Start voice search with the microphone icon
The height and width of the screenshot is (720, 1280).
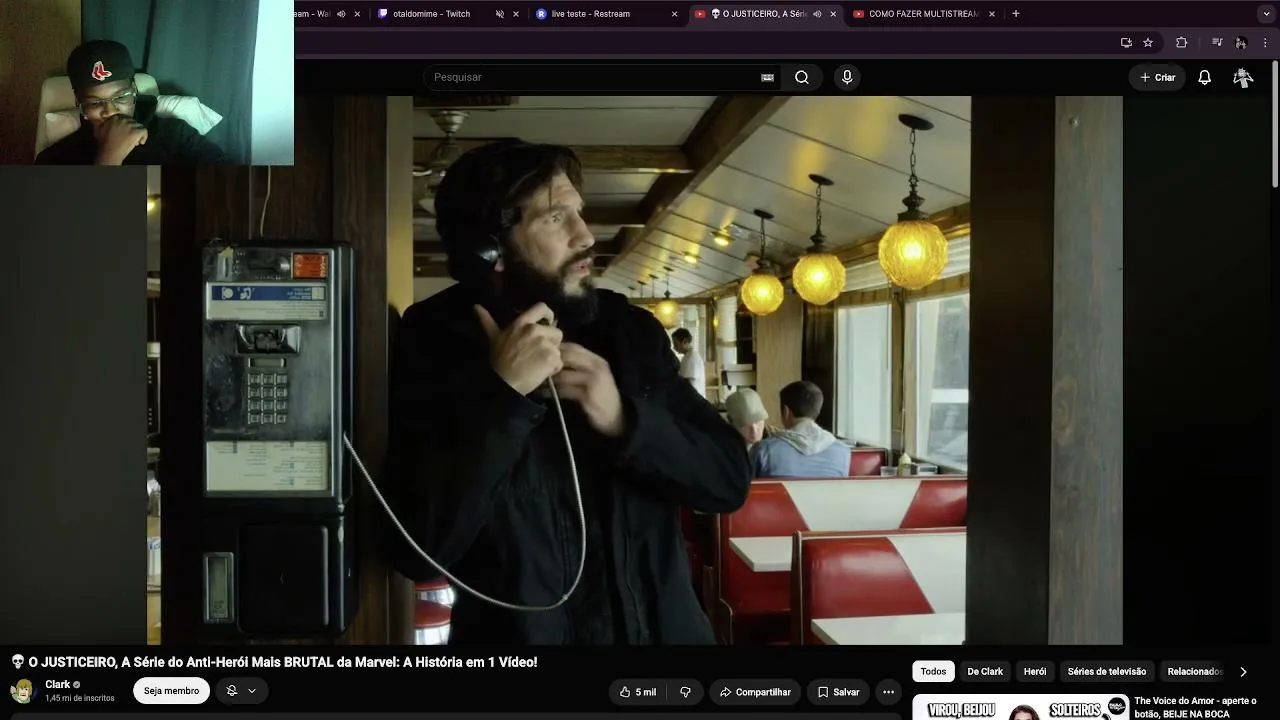coord(847,77)
